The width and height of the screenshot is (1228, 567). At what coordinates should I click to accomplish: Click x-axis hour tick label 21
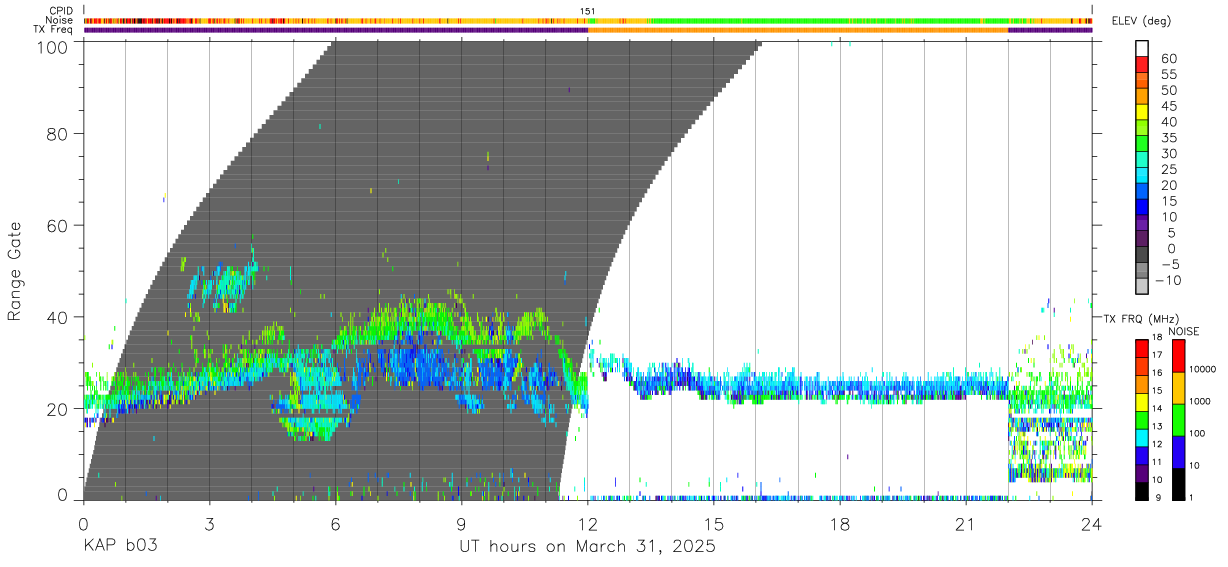pyautogui.click(x=966, y=523)
